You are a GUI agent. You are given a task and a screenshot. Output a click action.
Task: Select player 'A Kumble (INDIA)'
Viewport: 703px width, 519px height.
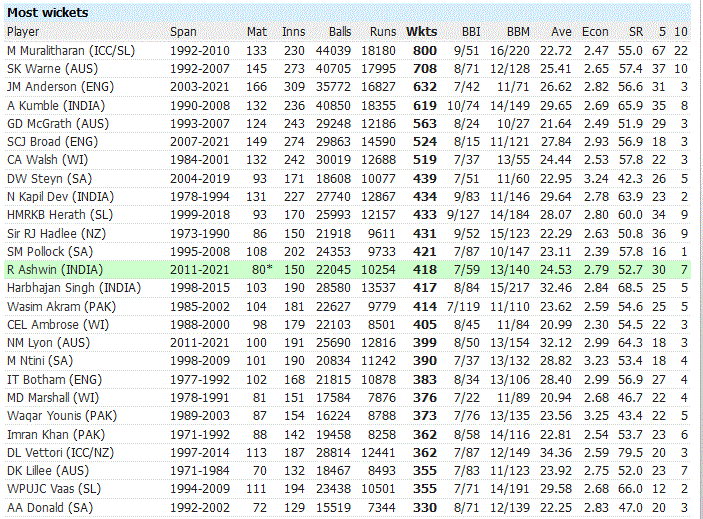(56, 106)
